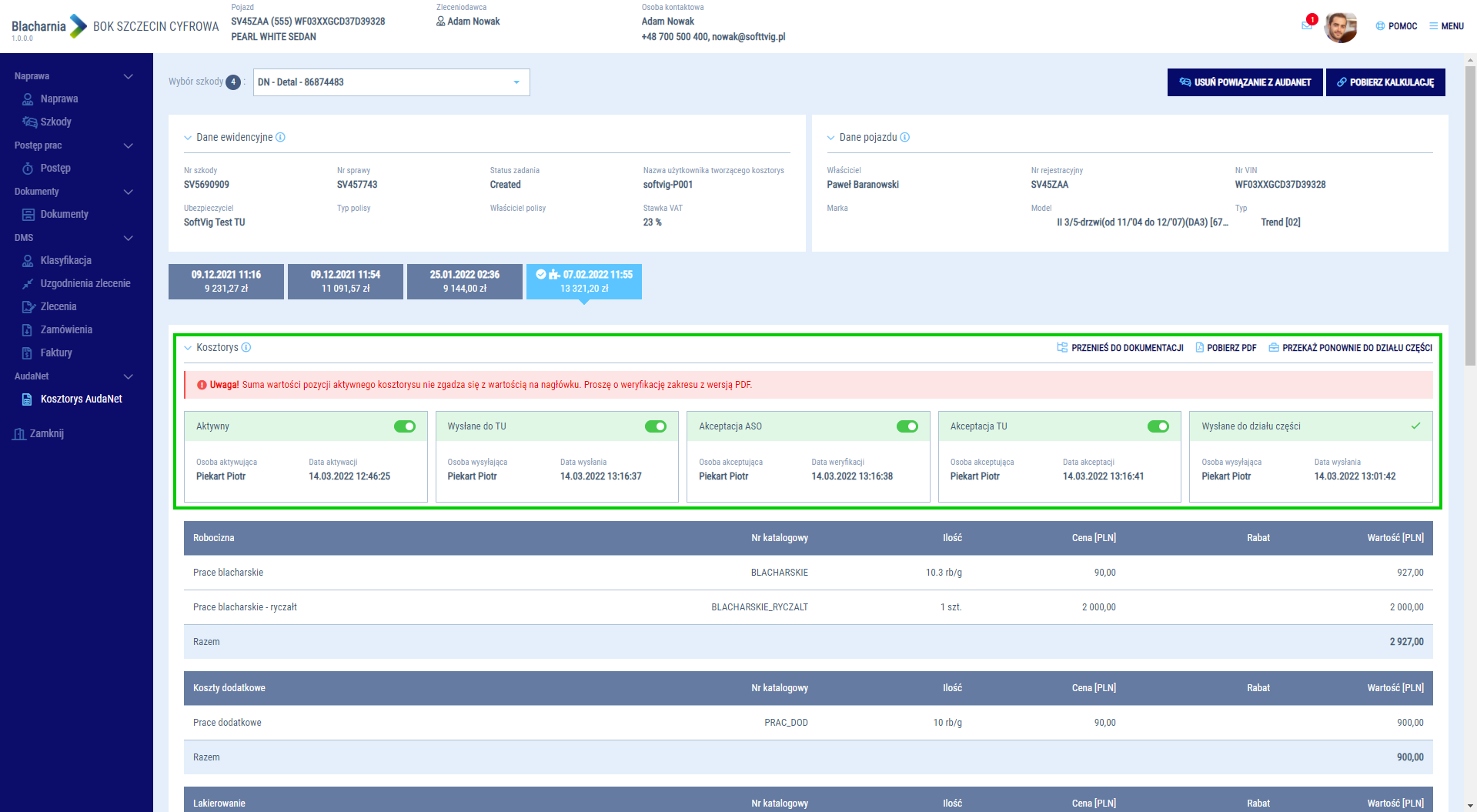Click the info icon beside Dane ewidencyjne
The width and height of the screenshot is (1477, 812).
click(281, 138)
